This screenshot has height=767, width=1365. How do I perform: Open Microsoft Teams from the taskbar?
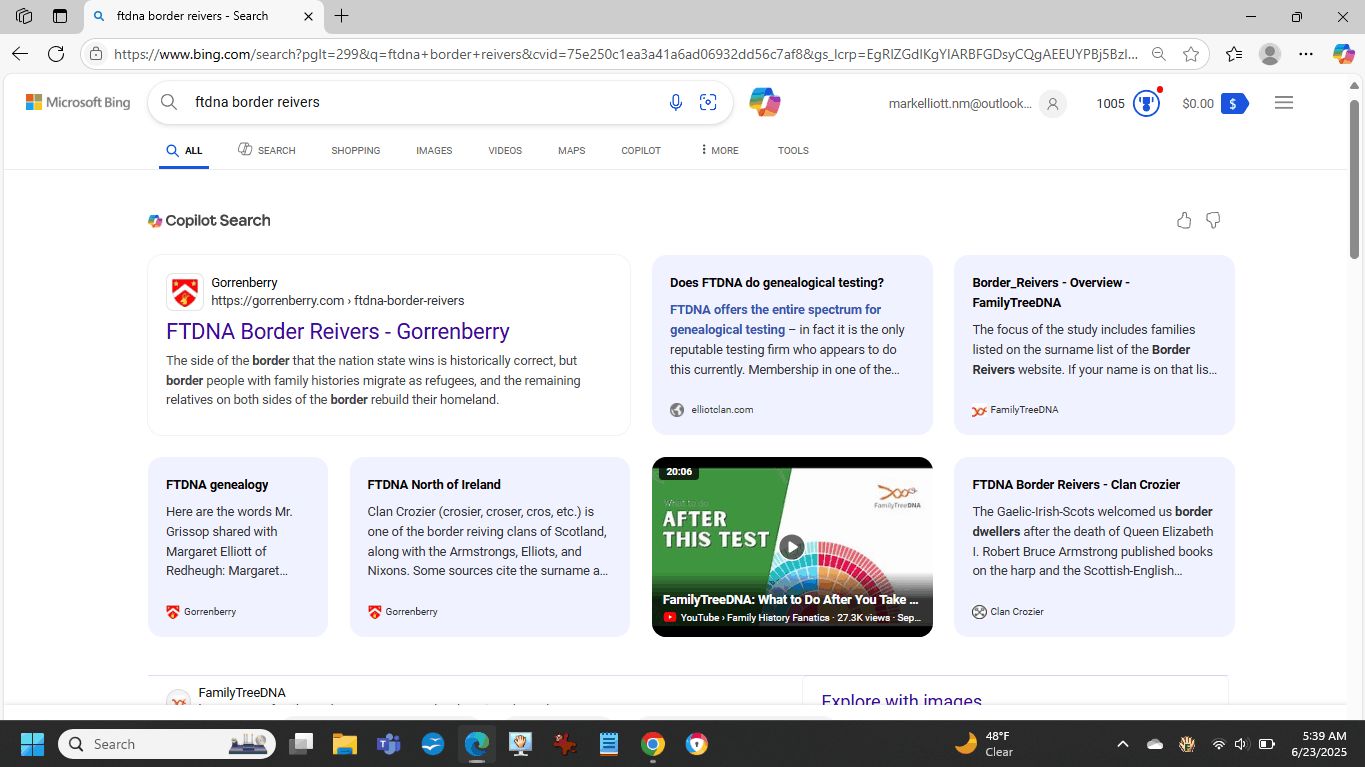[x=388, y=744]
